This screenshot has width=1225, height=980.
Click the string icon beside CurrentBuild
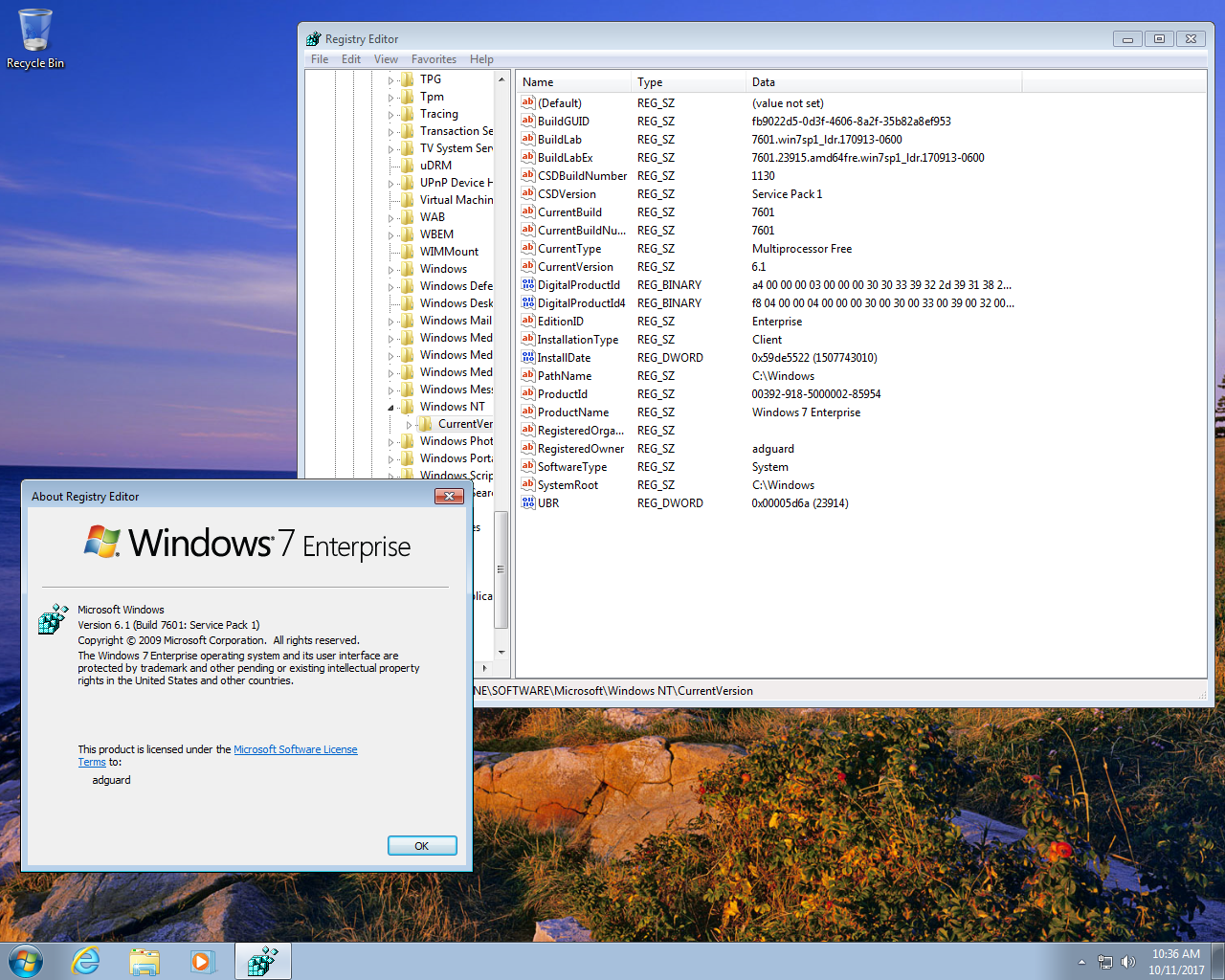point(528,212)
